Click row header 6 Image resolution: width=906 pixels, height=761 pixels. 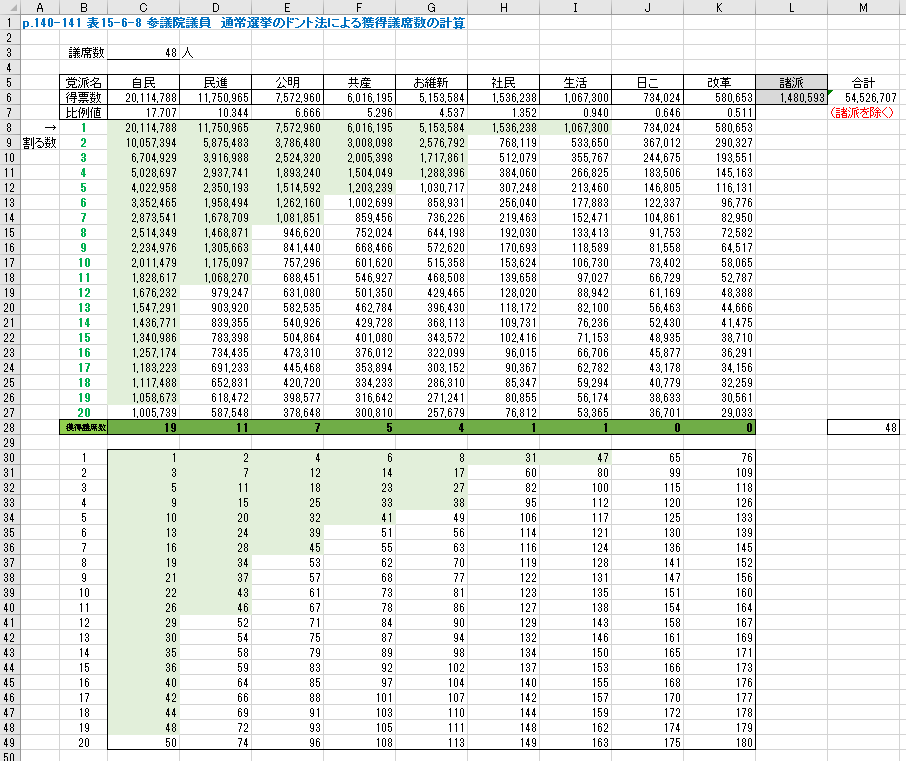[x=10, y=98]
